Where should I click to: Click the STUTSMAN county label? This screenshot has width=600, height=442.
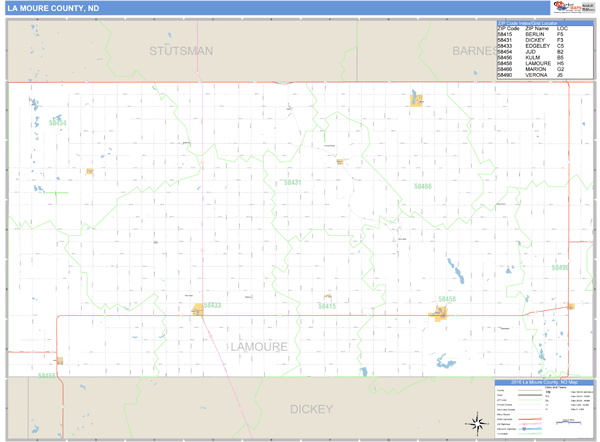pyautogui.click(x=181, y=49)
